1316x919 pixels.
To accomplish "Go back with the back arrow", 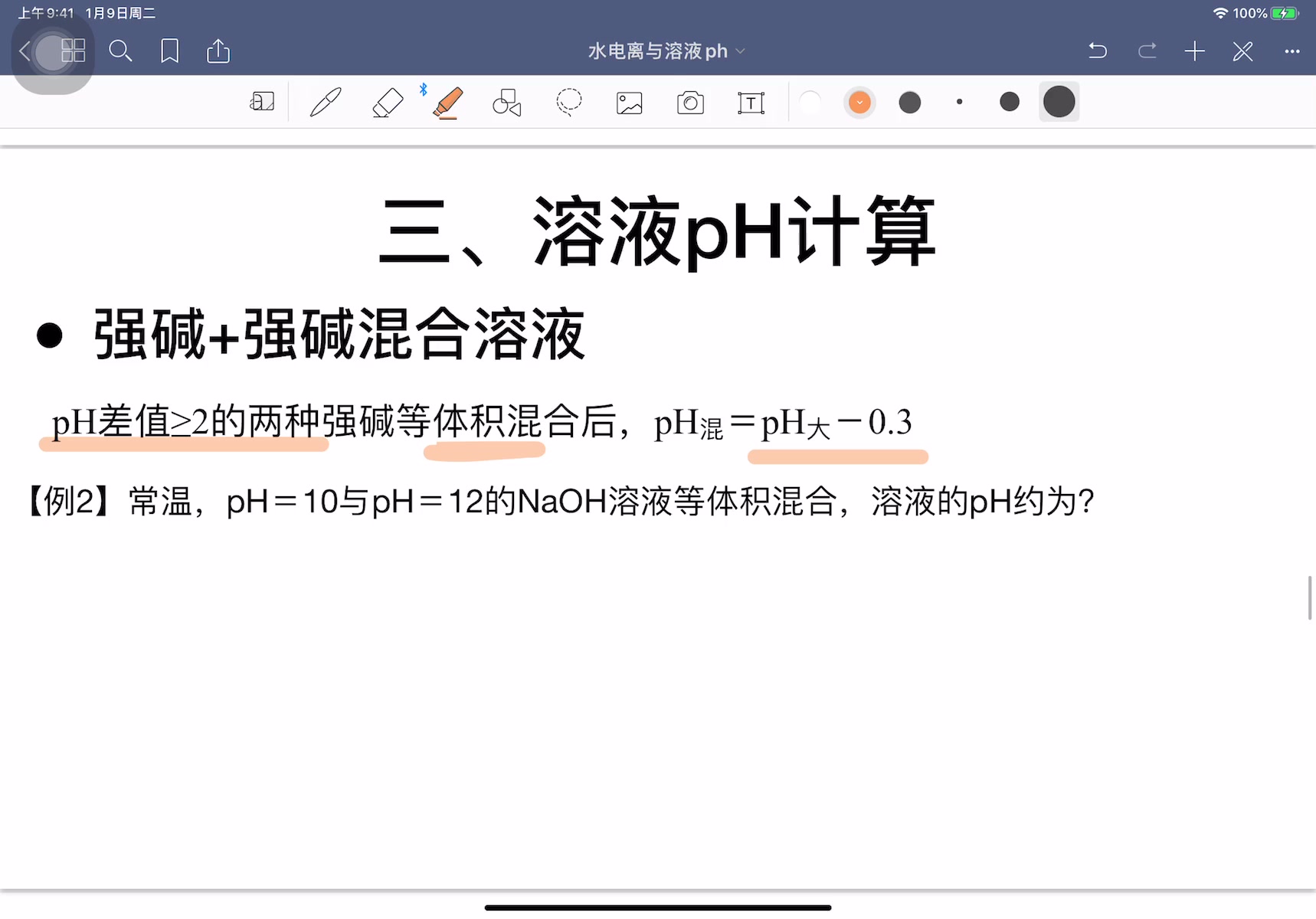I will pyautogui.click(x=25, y=51).
